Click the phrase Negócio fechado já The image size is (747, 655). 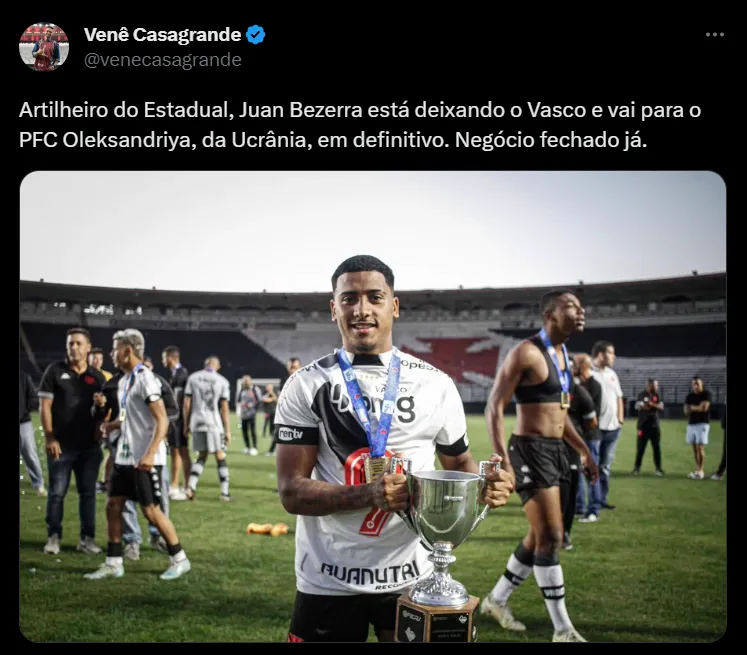[x=551, y=140]
